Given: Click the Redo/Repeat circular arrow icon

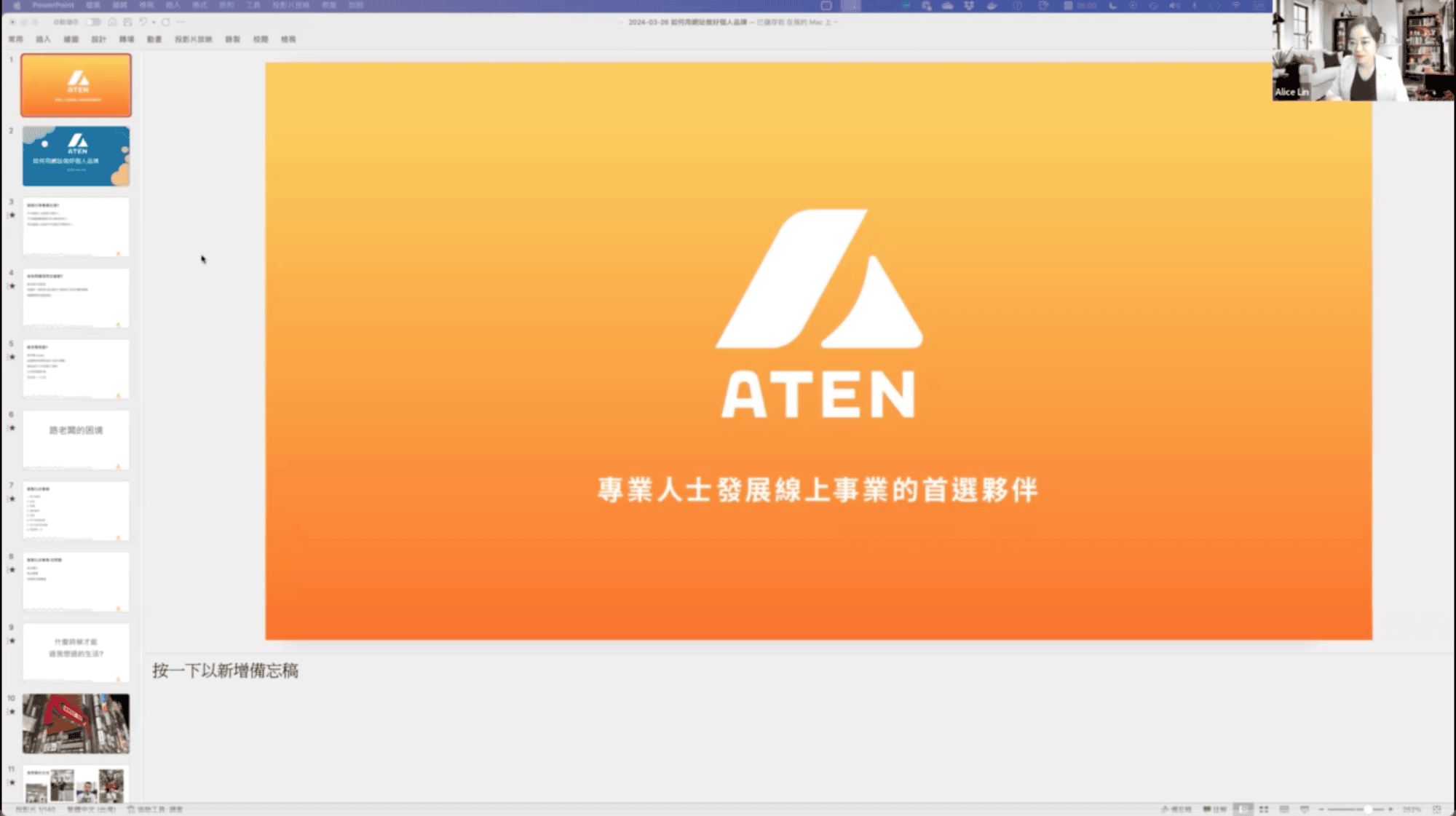Looking at the screenshot, I should pyautogui.click(x=166, y=22).
